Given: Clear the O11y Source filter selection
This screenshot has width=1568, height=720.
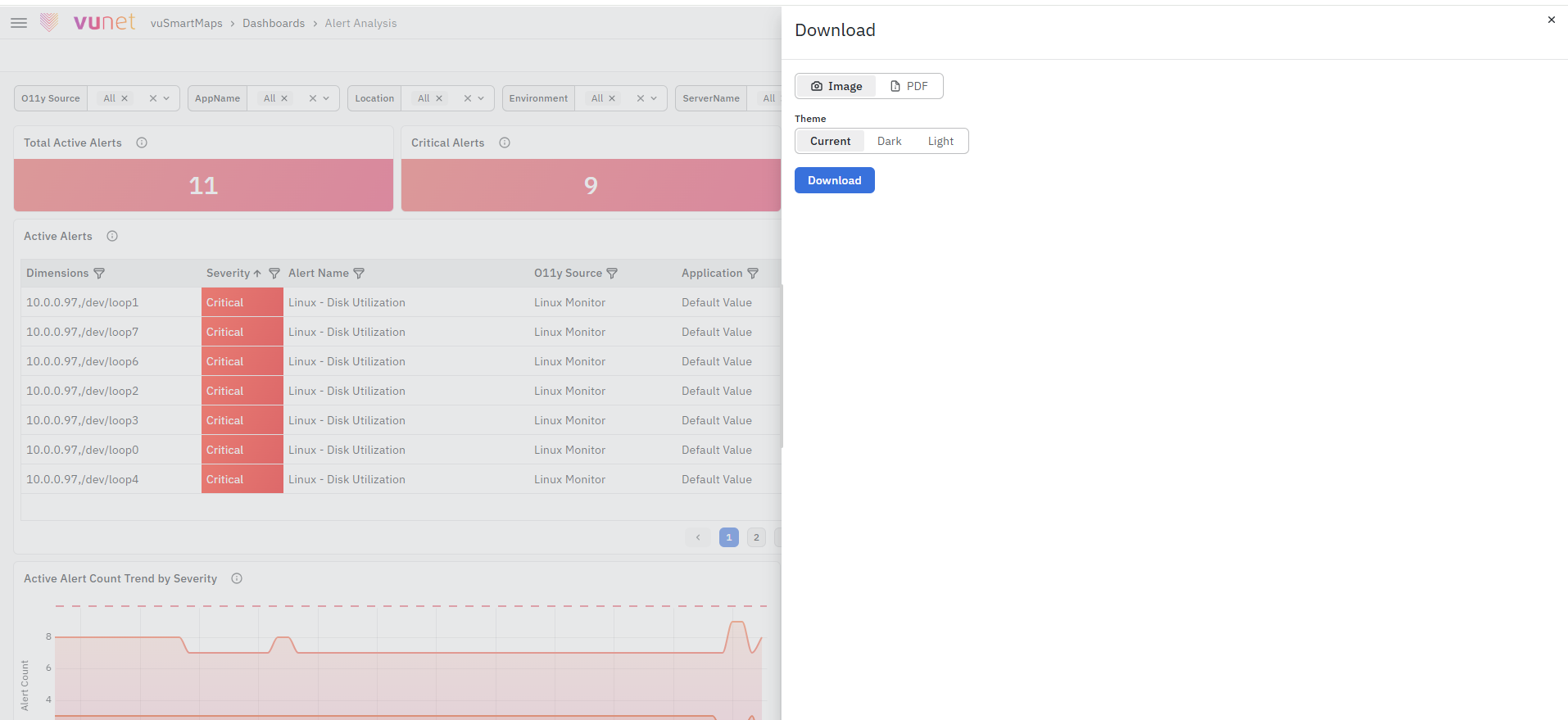Looking at the screenshot, I should (152, 98).
